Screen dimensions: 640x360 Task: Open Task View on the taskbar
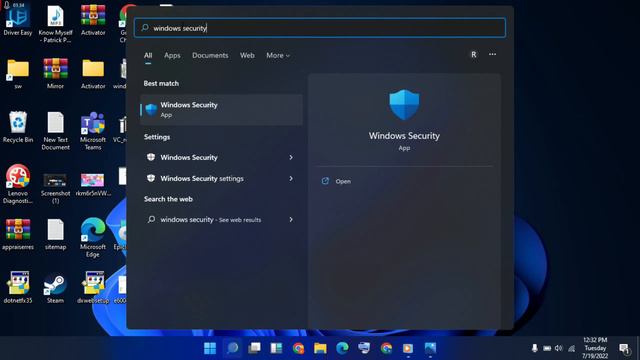point(255,348)
